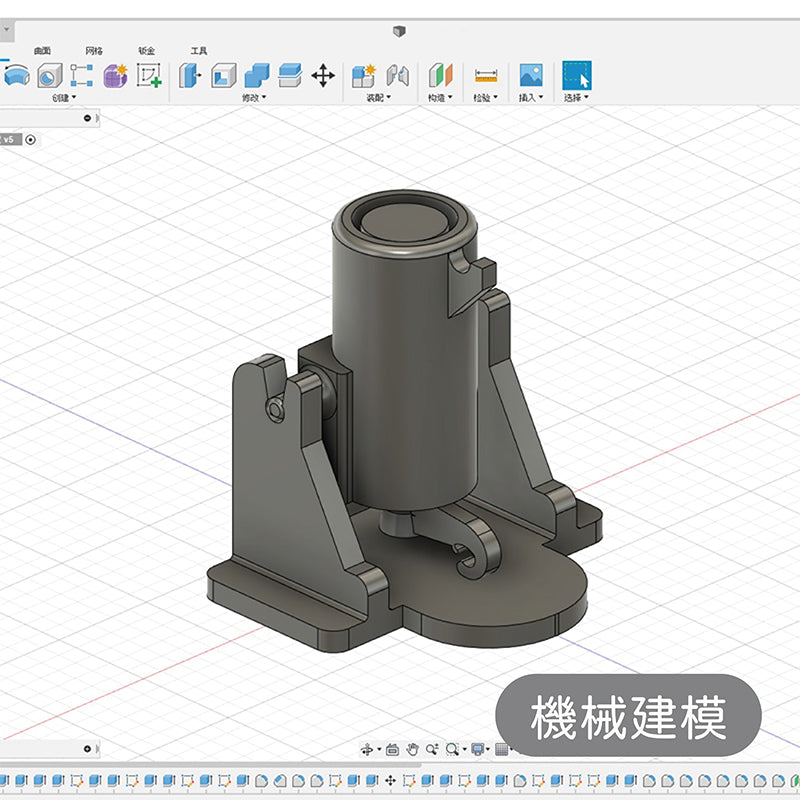Expand the 修改 dropdown menu

tap(254, 97)
